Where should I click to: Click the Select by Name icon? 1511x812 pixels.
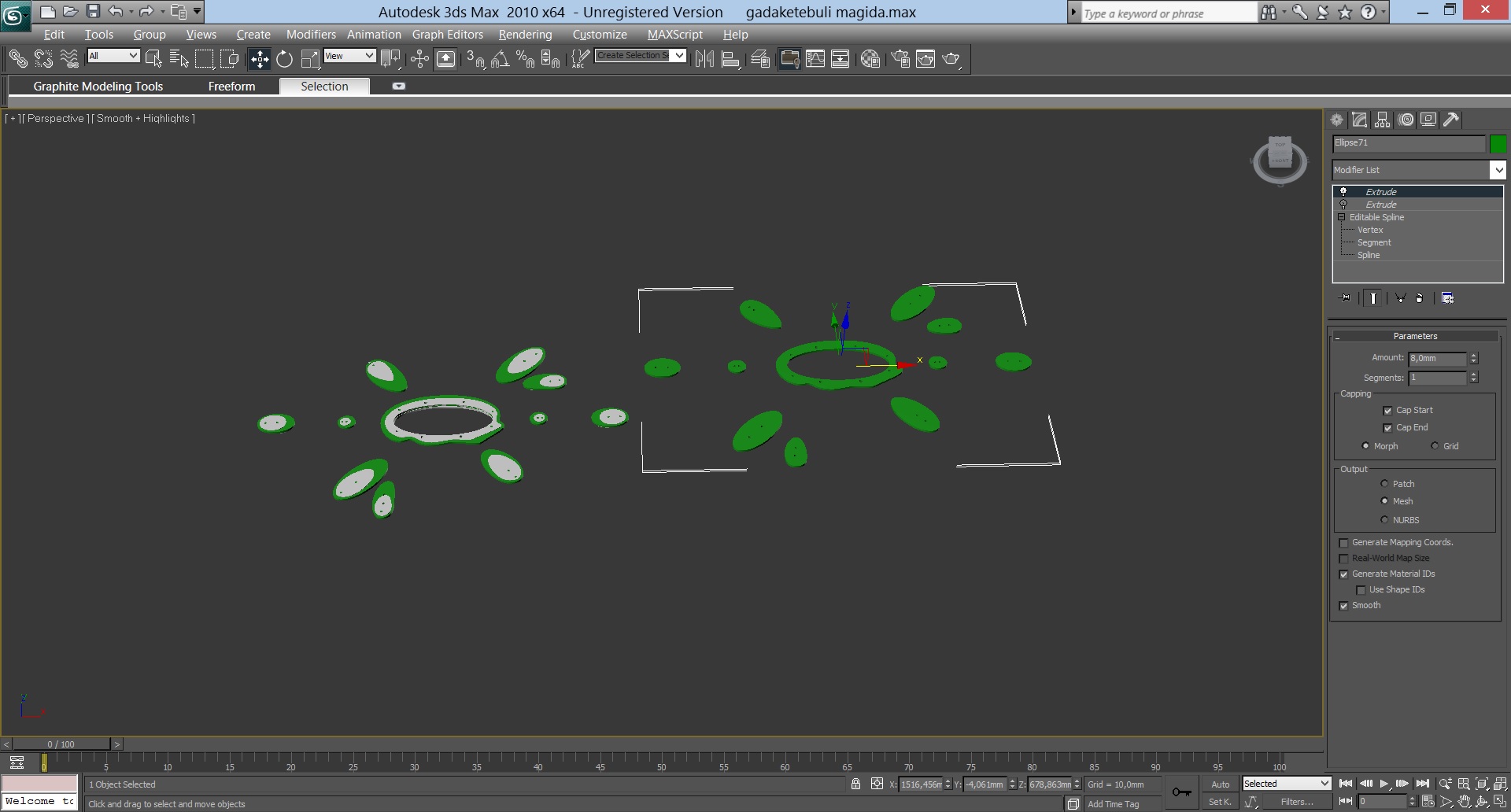point(179,59)
